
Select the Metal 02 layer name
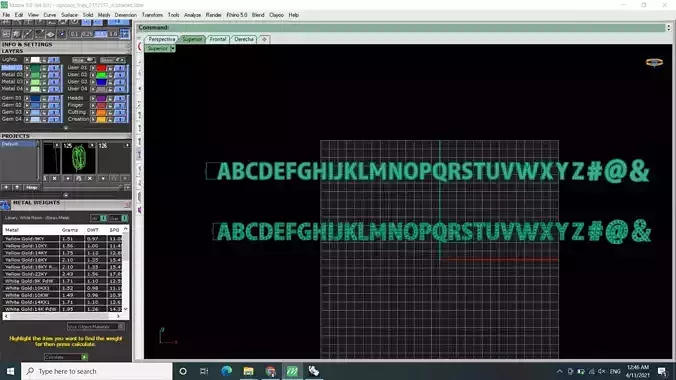point(12,75)
